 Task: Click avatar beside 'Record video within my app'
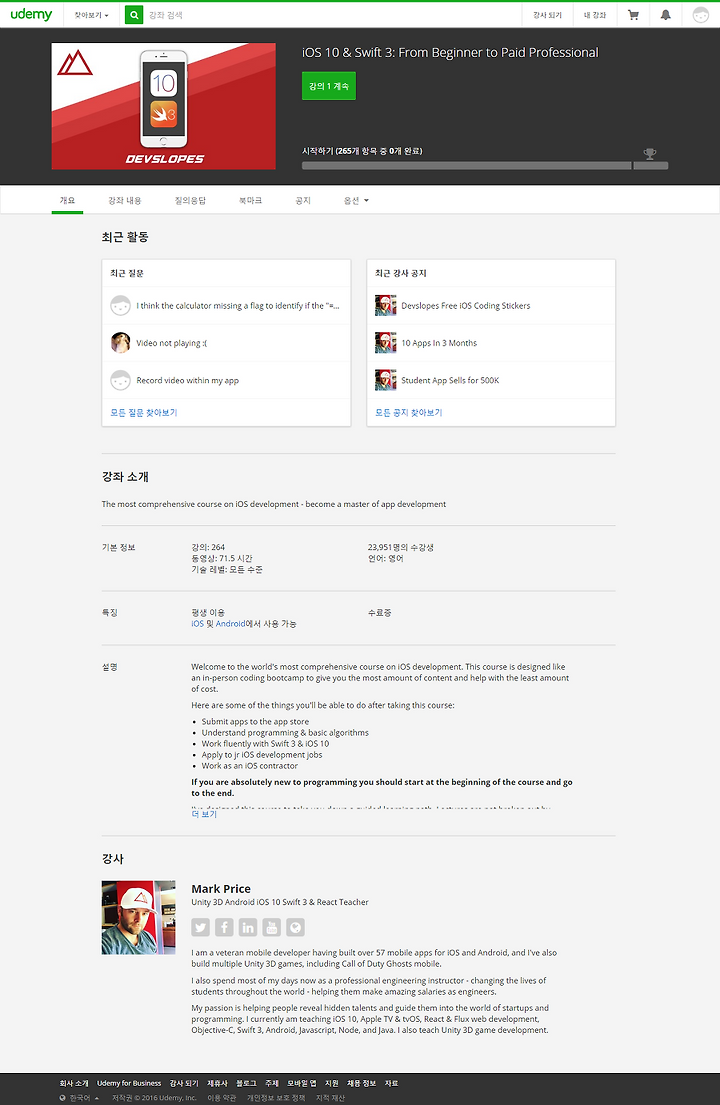(120, 380)
